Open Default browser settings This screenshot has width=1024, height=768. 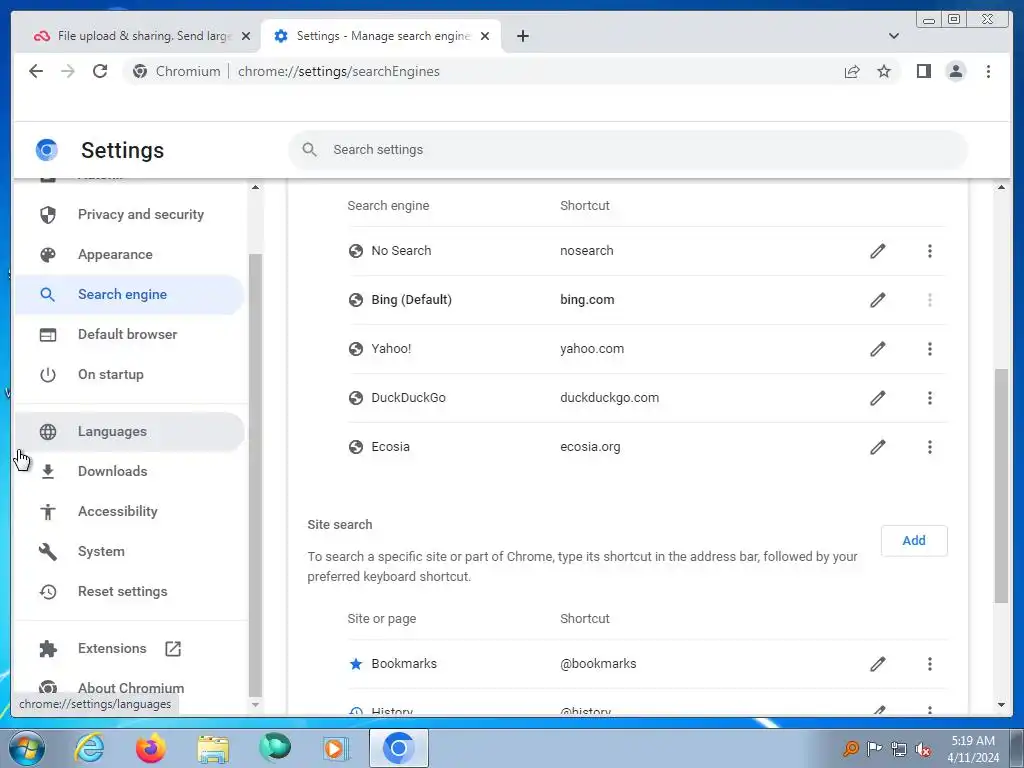point(129,334)
